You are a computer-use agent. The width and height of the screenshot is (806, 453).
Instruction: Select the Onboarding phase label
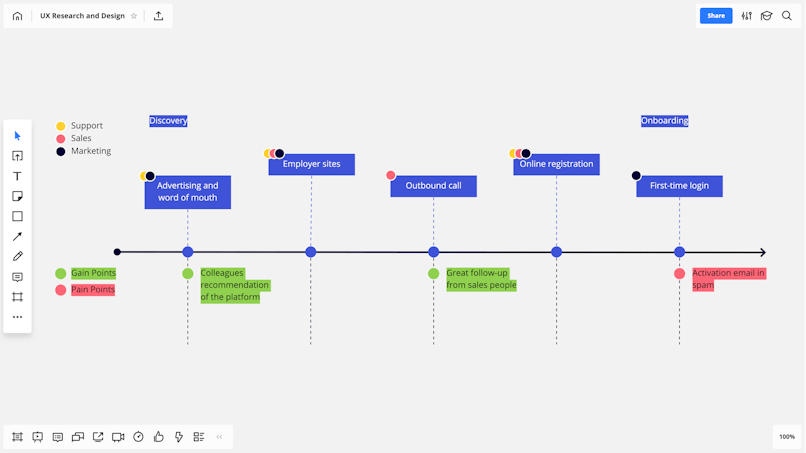[x=664, y=121]
